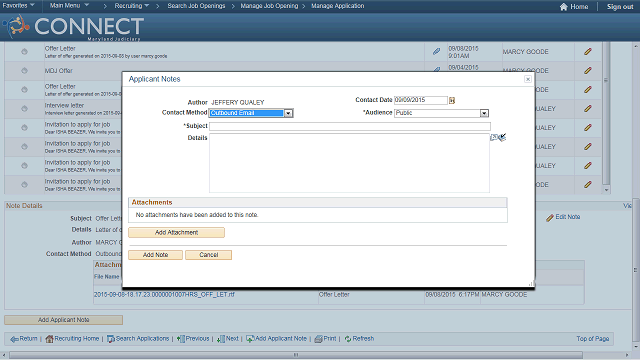Click the attachment paperclip icon for Offer Letter

(x=436, y=51)
